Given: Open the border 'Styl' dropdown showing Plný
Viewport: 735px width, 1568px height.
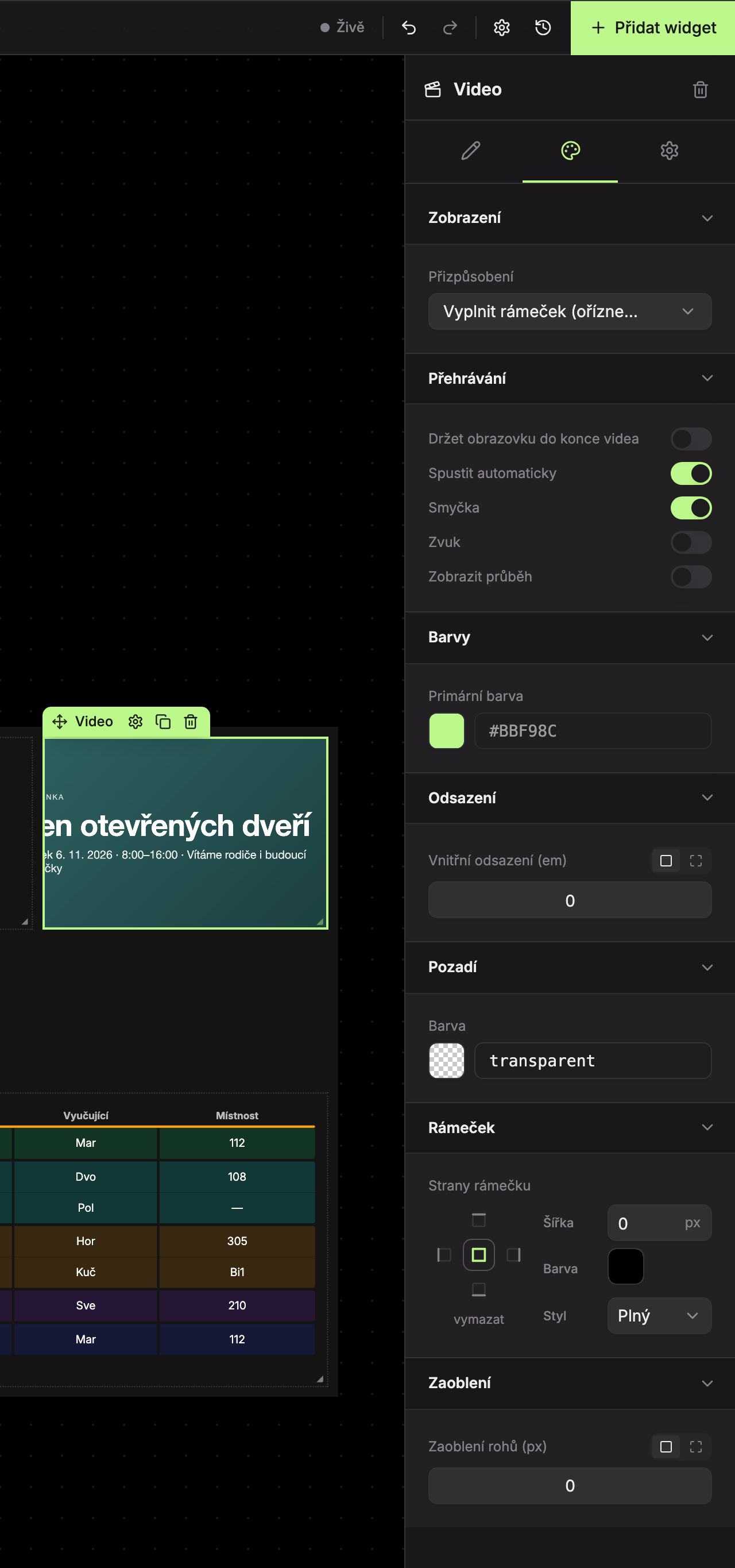Looking at the screenshot, I should (x=660, y=1315).
